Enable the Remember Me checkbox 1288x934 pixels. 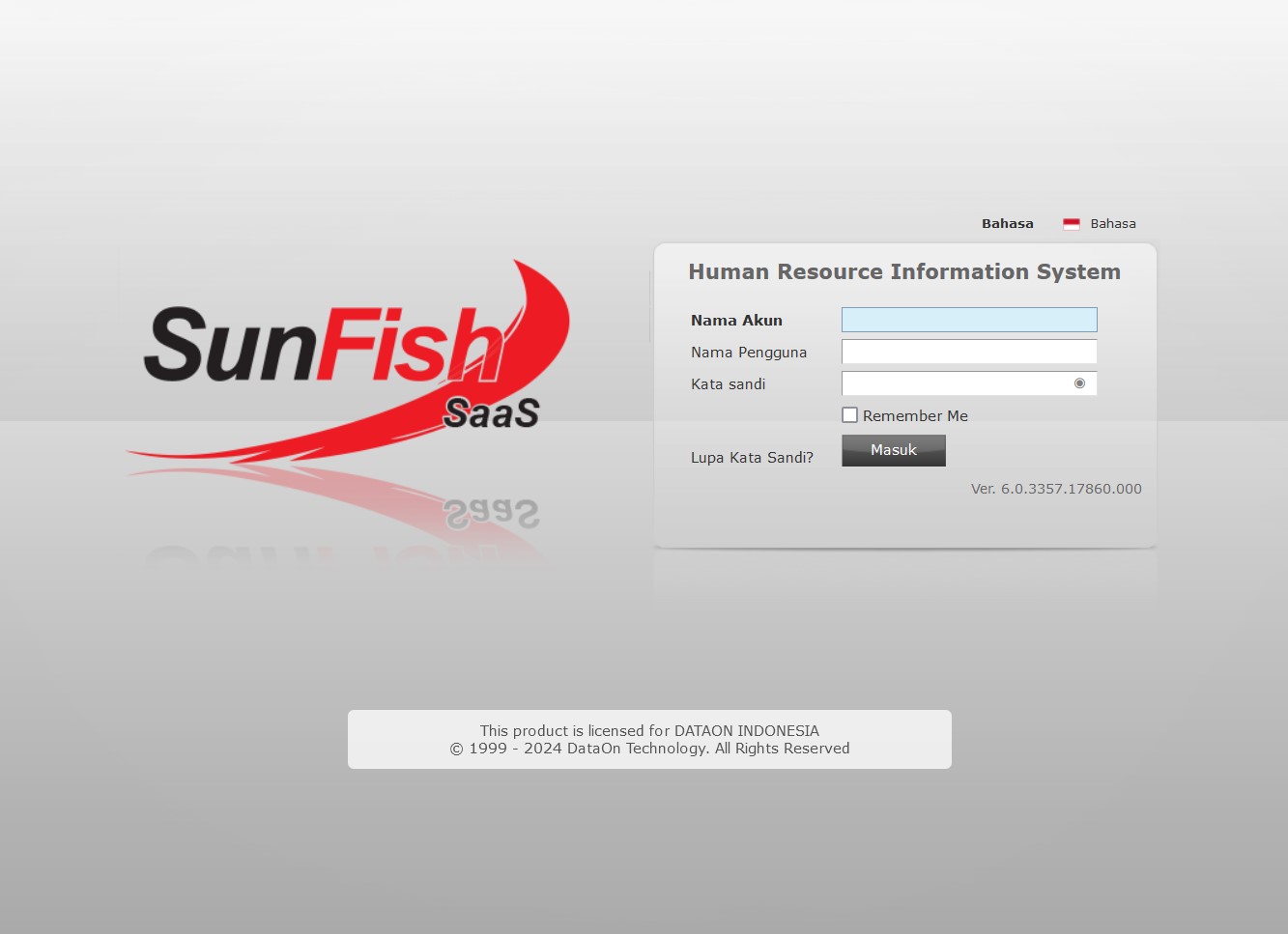pyautogui.click(x=850, y=415)
